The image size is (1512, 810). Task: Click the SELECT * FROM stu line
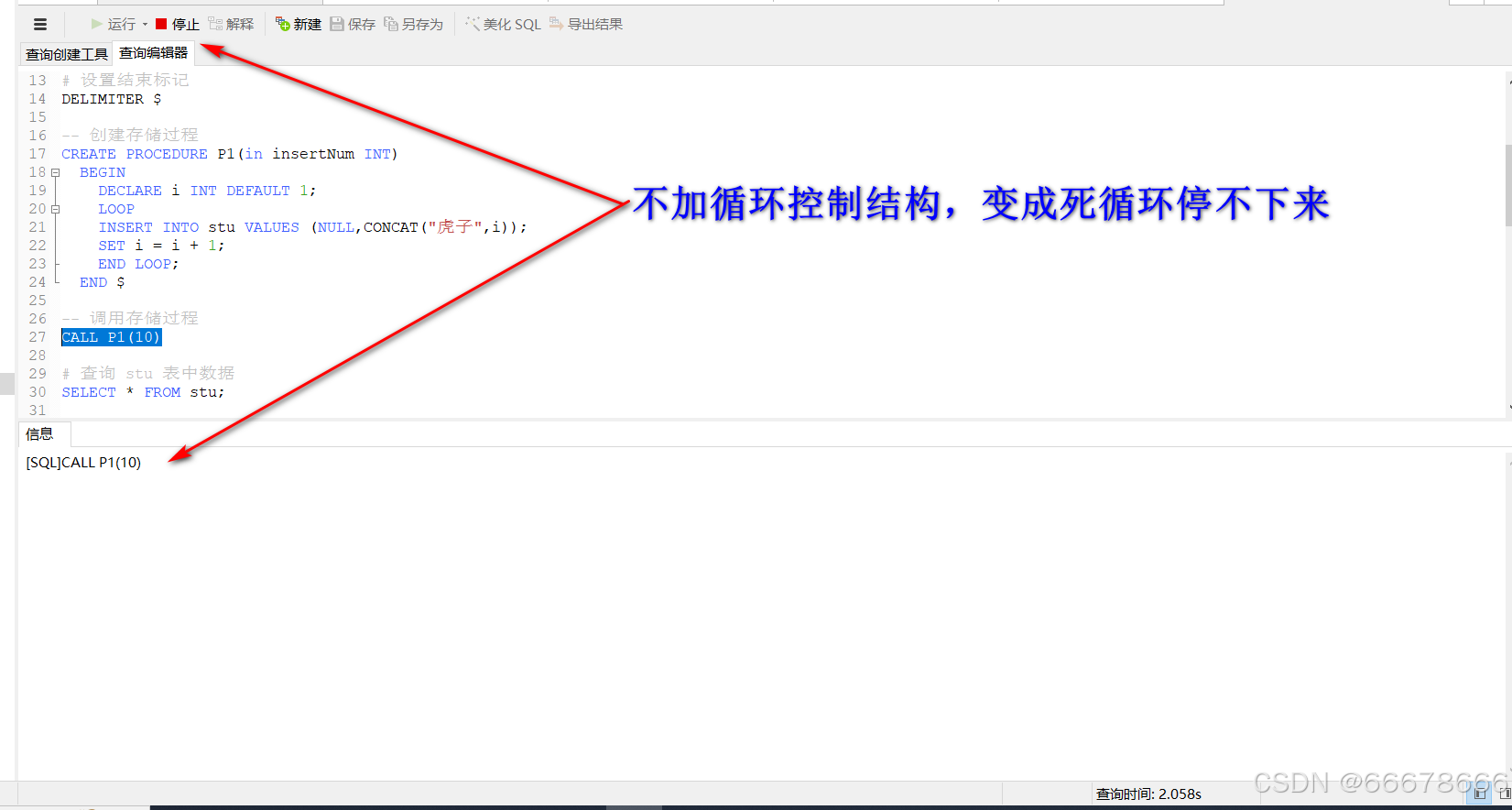[143, 392]
